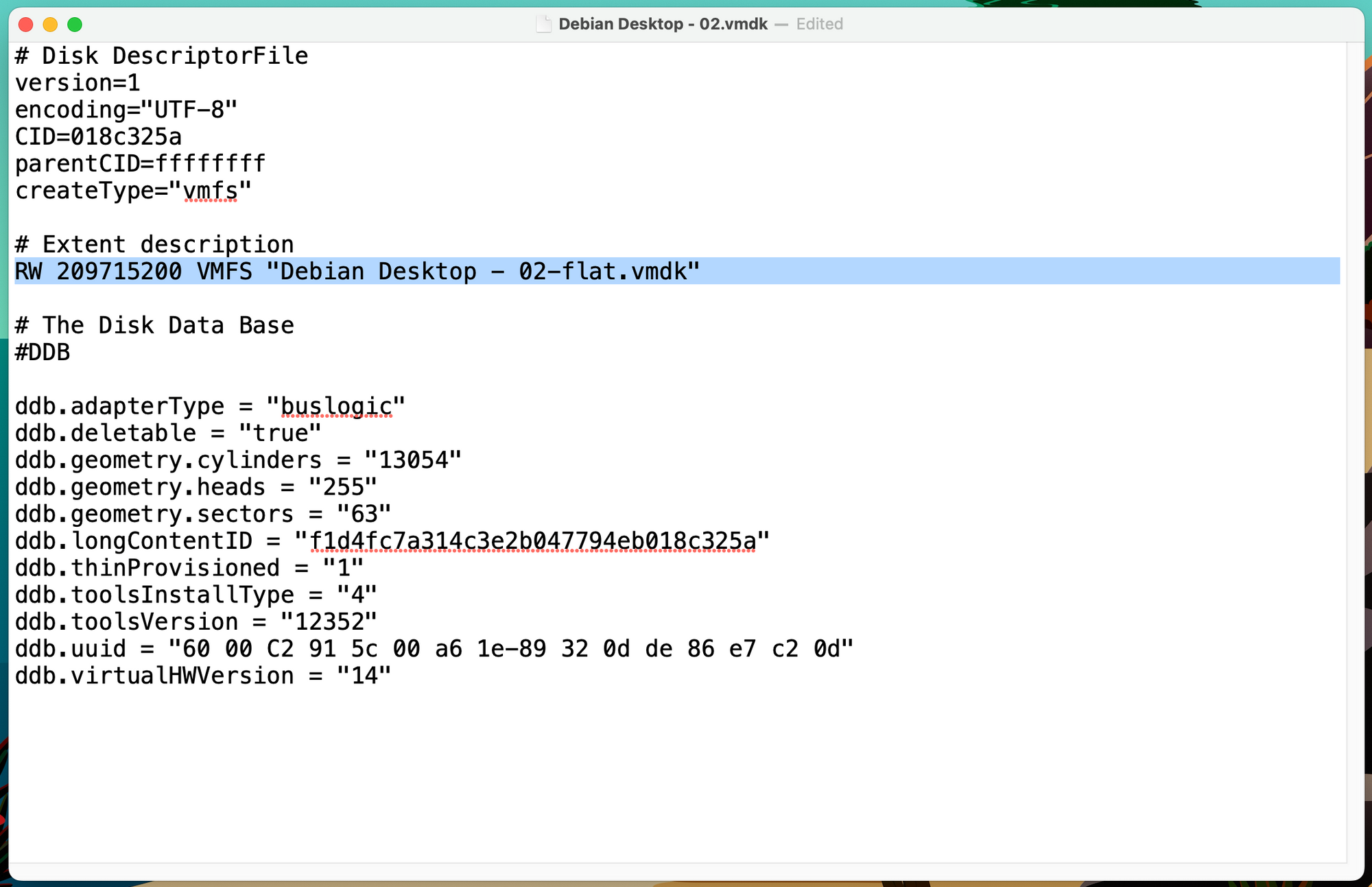Screen dimensions: 1372x887
Task: Click the ddb.geometry.heads = "255" line
Action: tap(196, 487)
